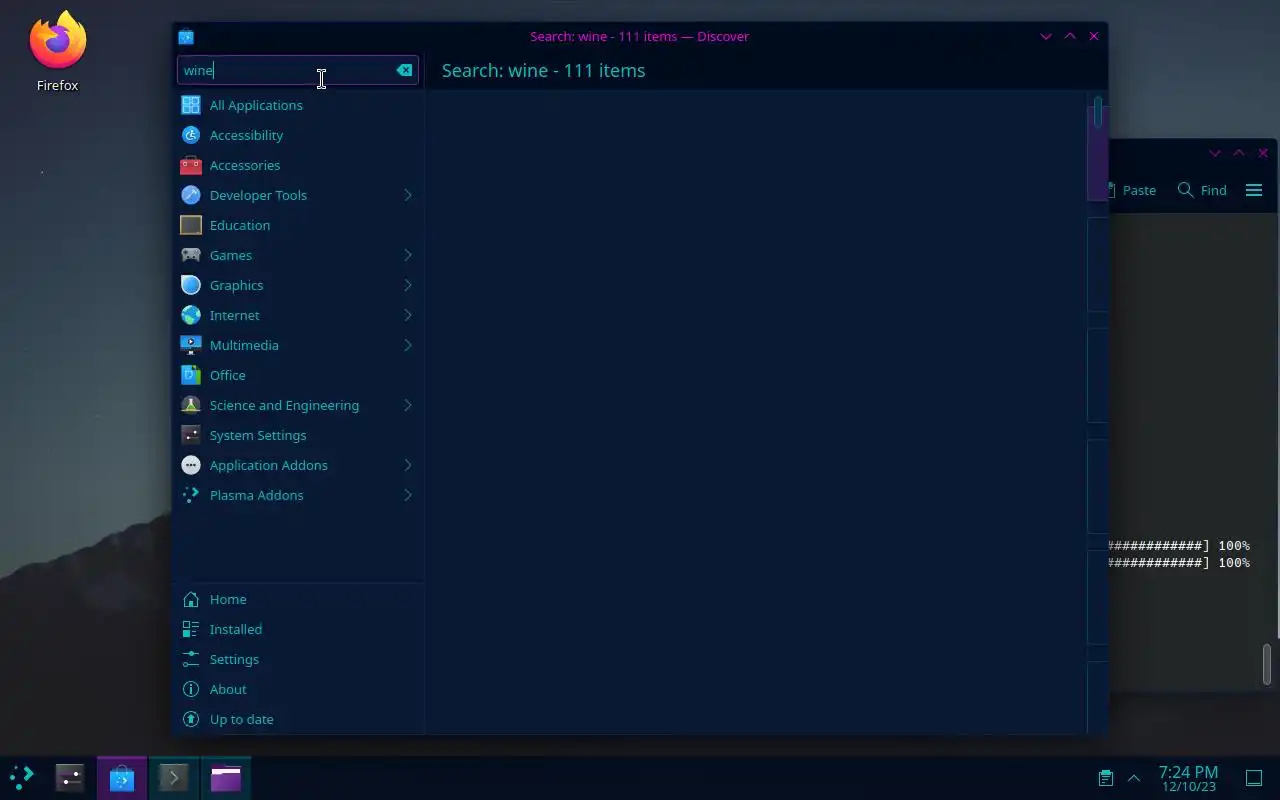View the Up to date page
This screenshot has height=800, width=1280.
(298, 719)
